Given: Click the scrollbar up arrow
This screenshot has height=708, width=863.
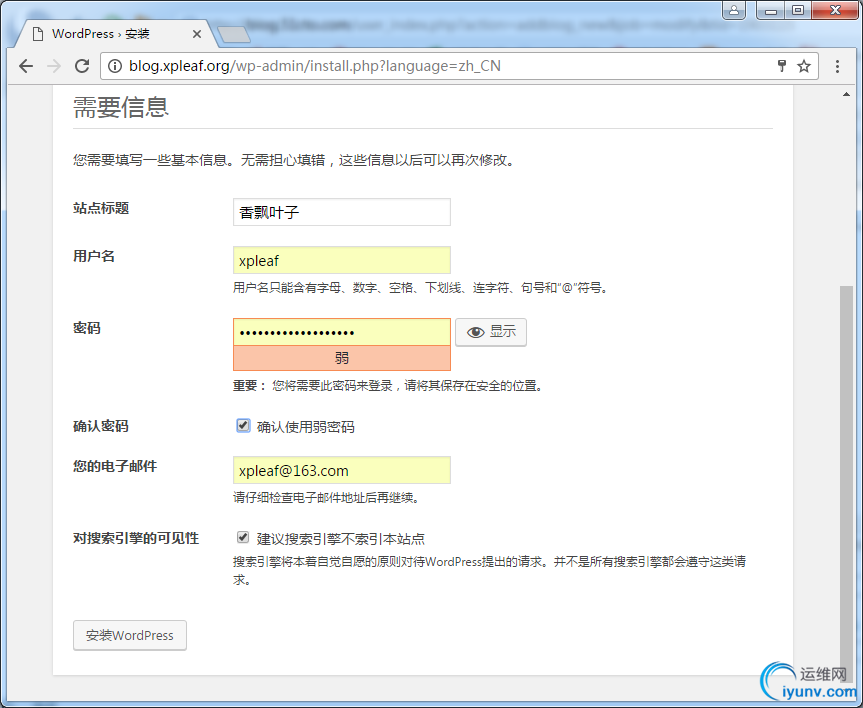Looking at the screenshot, I should click(846, 94).
